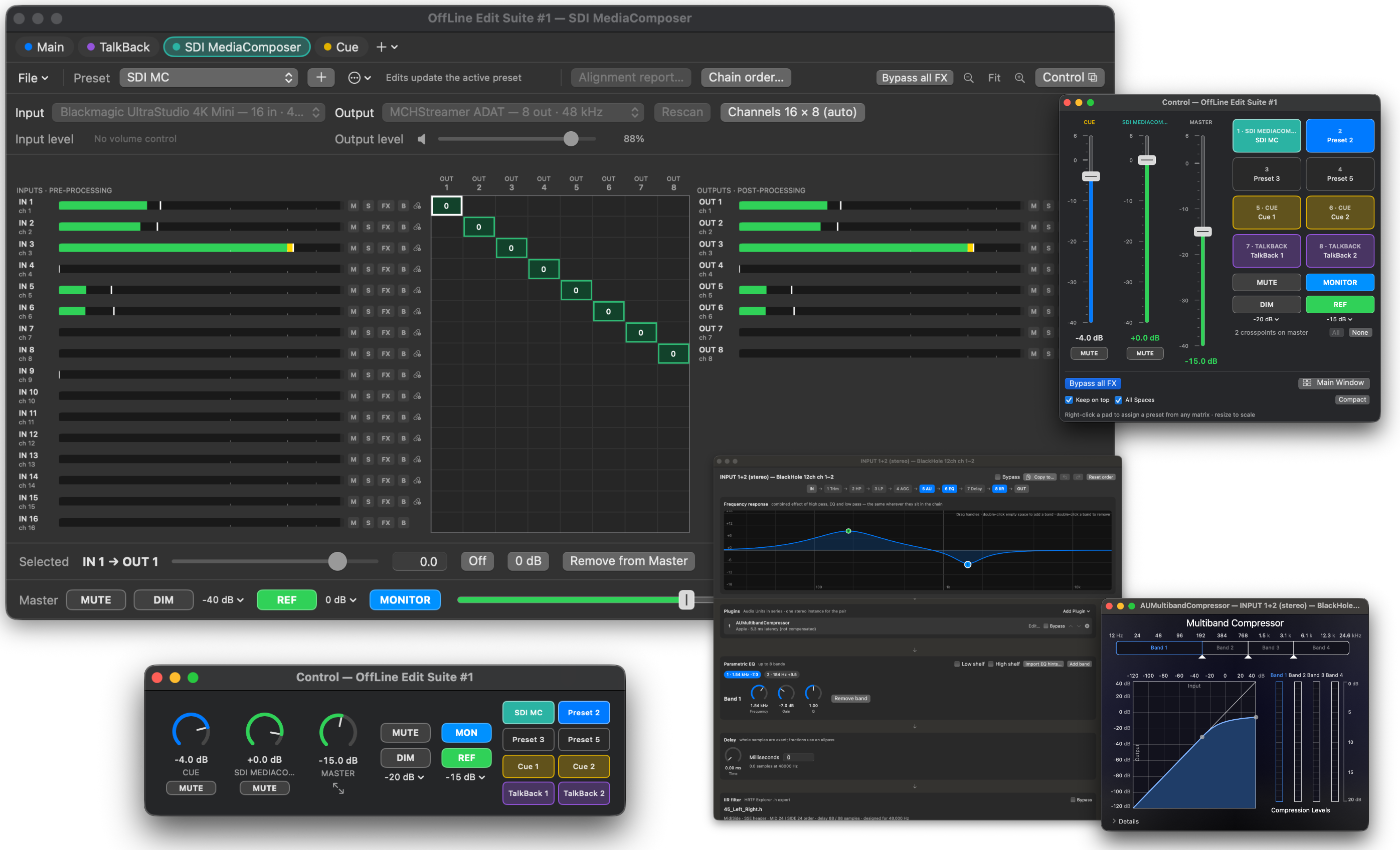Open FX for the IN 12 row
Viewport: 1400px width, 850px height.
pyautogui.click(x=386, y=439)
